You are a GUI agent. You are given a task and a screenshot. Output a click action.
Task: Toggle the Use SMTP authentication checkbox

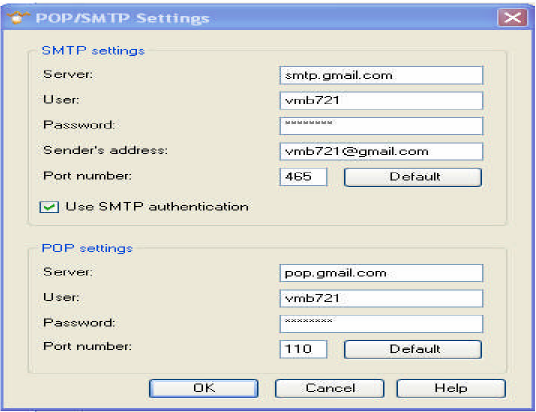[x=49, y=207]
